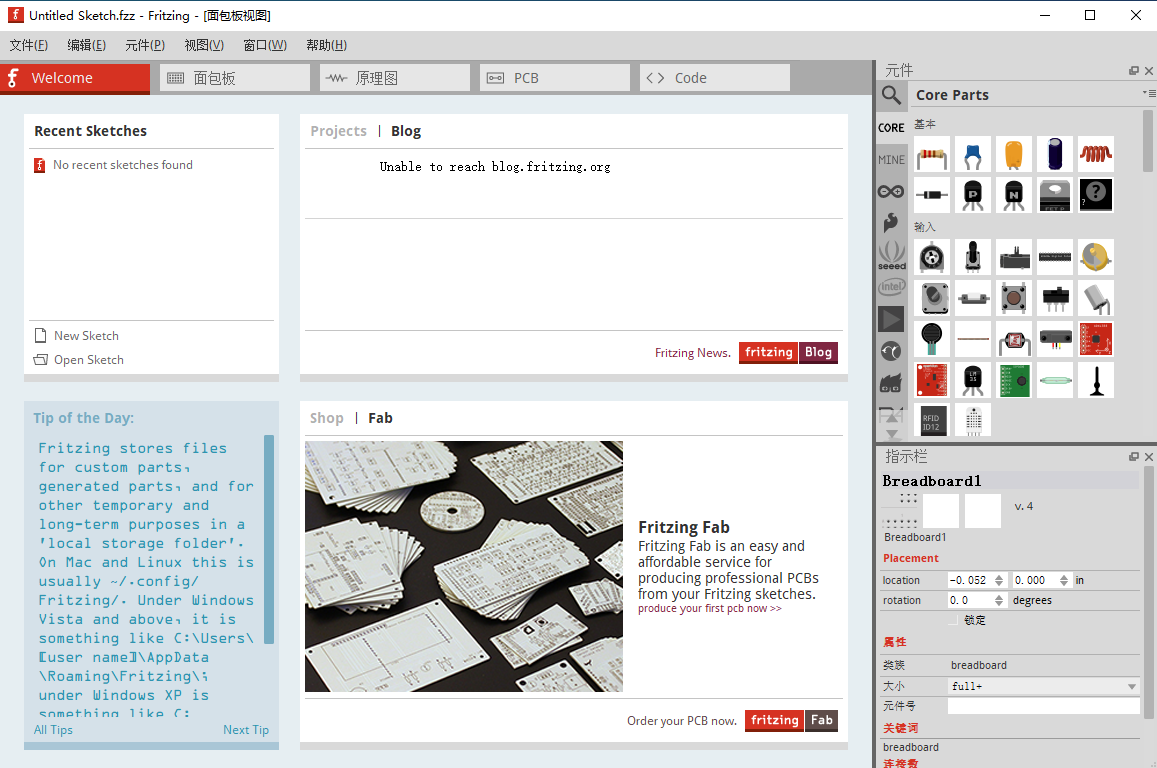Open the parts bin play arrow icon
The height and width of the screenshot is (768, 1157).
pyautogui.click(x=891, y=319)
